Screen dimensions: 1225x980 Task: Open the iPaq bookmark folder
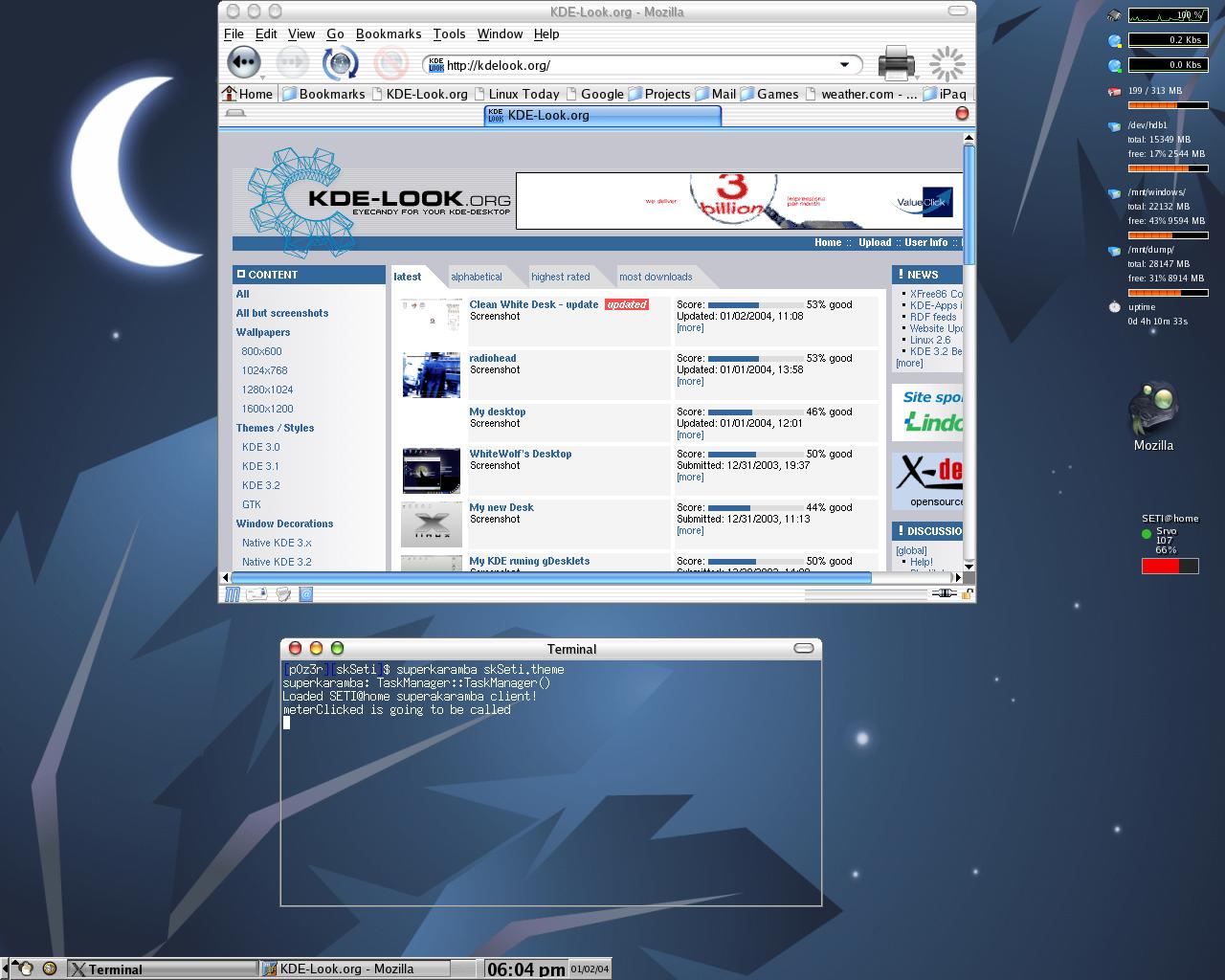(x=946, y=94)
